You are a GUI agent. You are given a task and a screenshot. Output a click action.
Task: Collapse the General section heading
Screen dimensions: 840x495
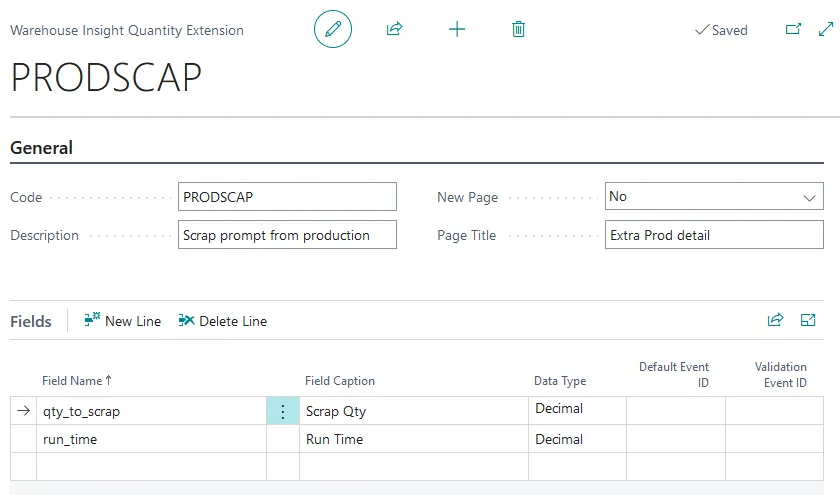(42, 148)
